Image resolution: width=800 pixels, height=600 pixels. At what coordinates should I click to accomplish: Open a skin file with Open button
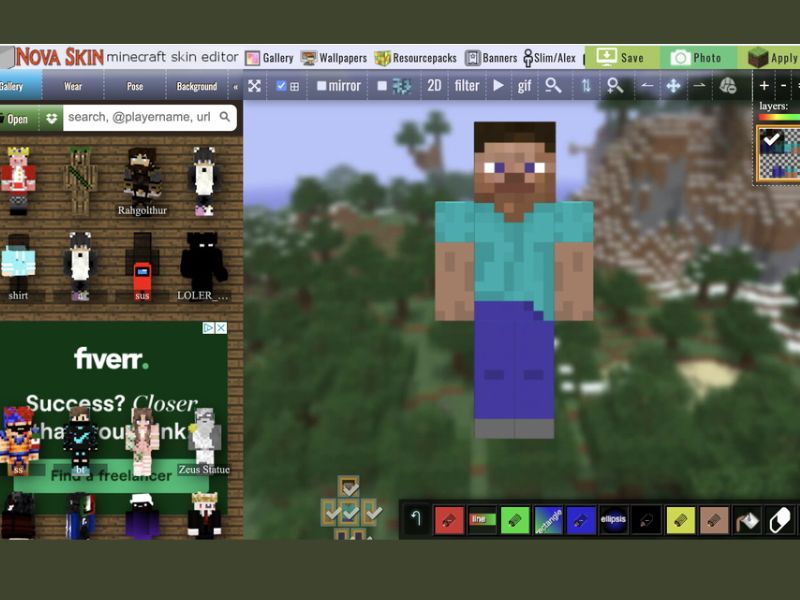[18, 119]
